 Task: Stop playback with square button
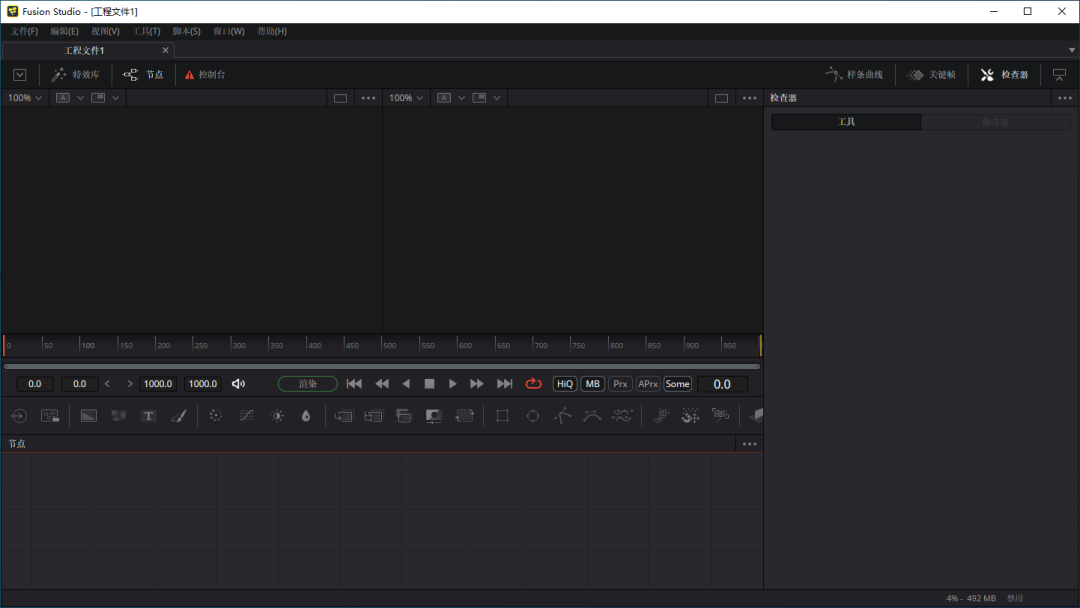pos(429,384)
